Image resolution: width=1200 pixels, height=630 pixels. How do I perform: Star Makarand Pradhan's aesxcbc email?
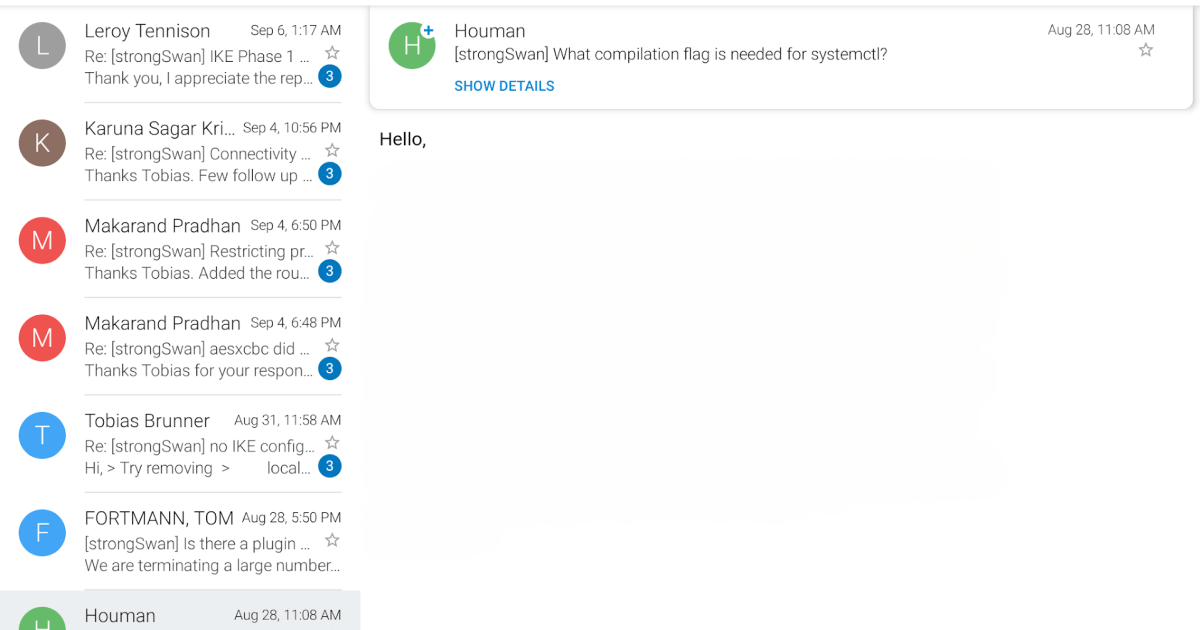(332, 344)
